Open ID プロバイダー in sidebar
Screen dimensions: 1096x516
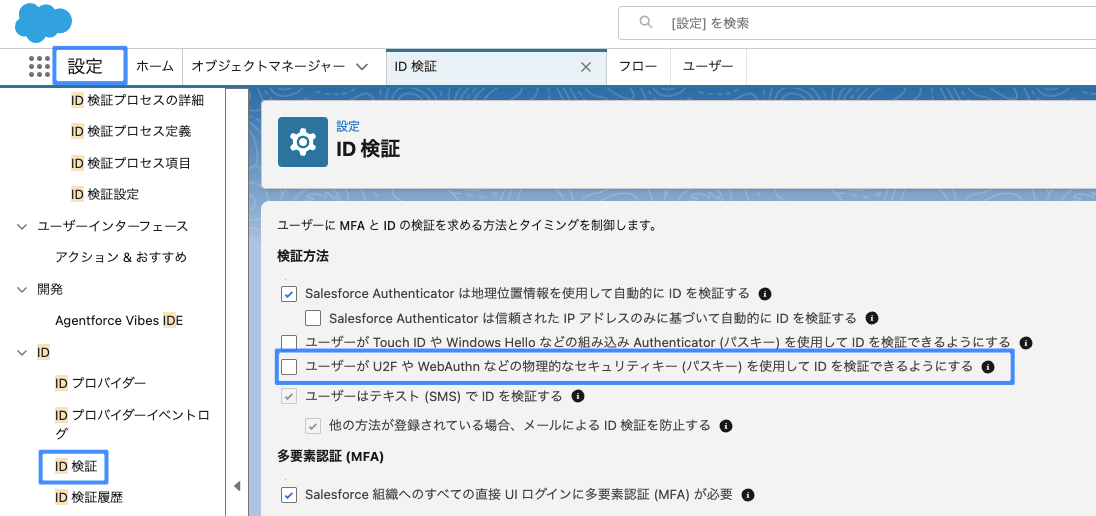[101, 383]
